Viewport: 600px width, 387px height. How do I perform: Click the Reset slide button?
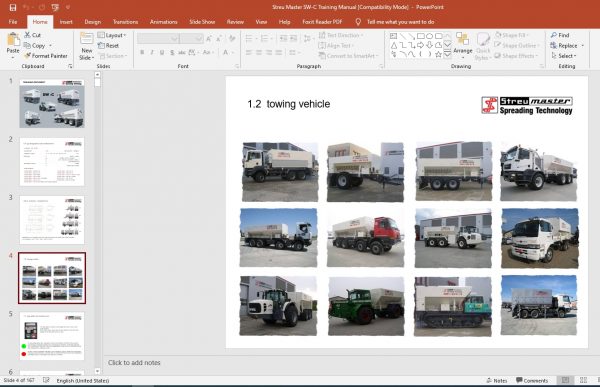(109, 46)
